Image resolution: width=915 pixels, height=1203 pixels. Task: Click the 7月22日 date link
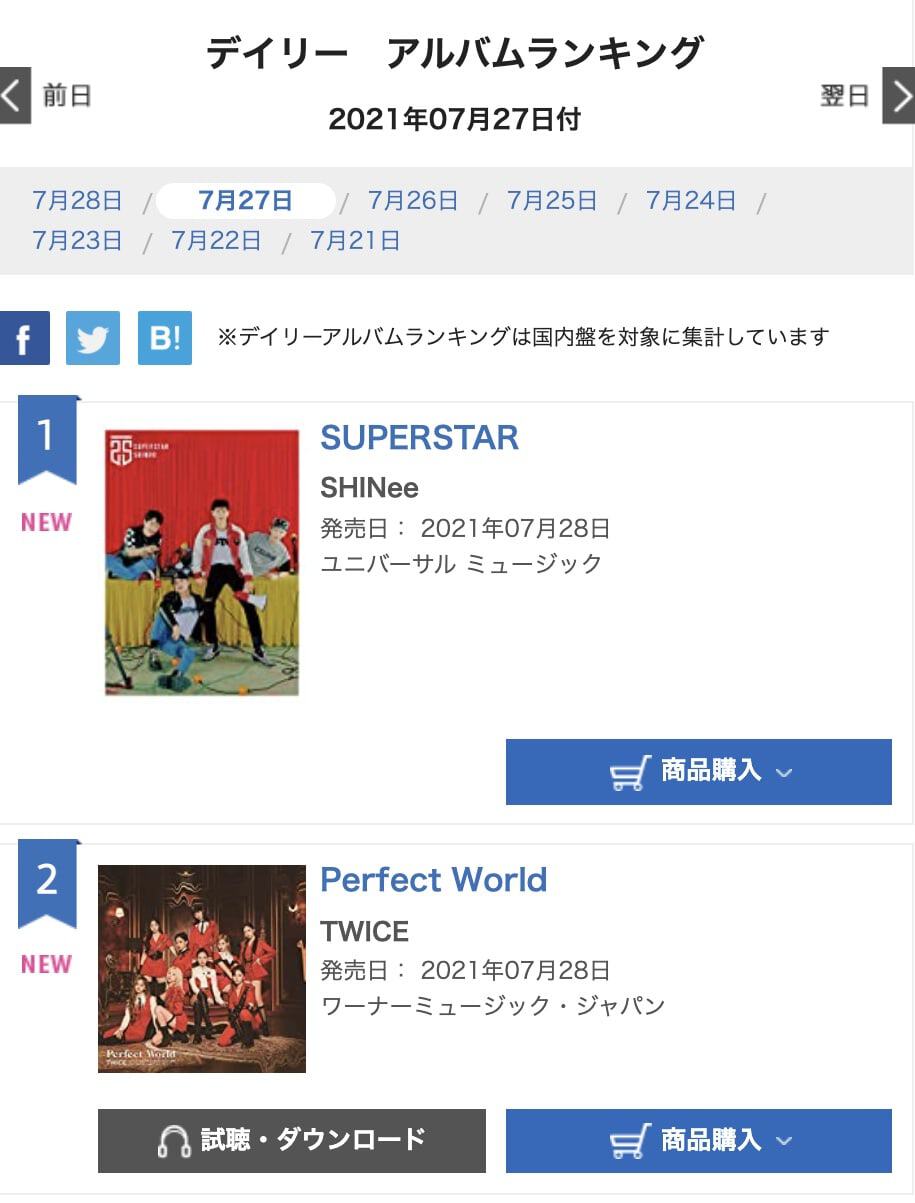click(216, 240)
